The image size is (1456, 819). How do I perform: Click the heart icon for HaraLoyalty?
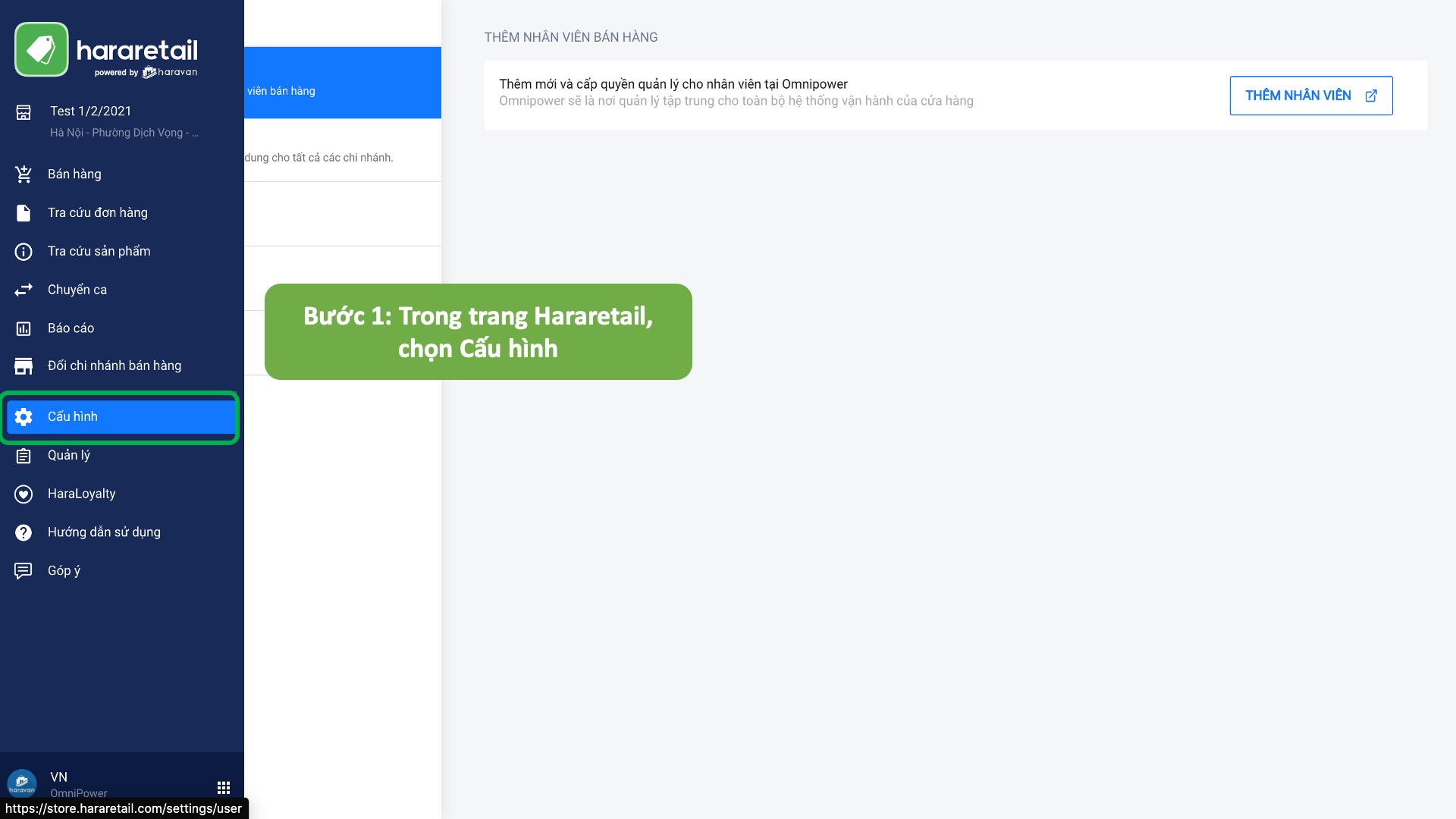[24, 494]
